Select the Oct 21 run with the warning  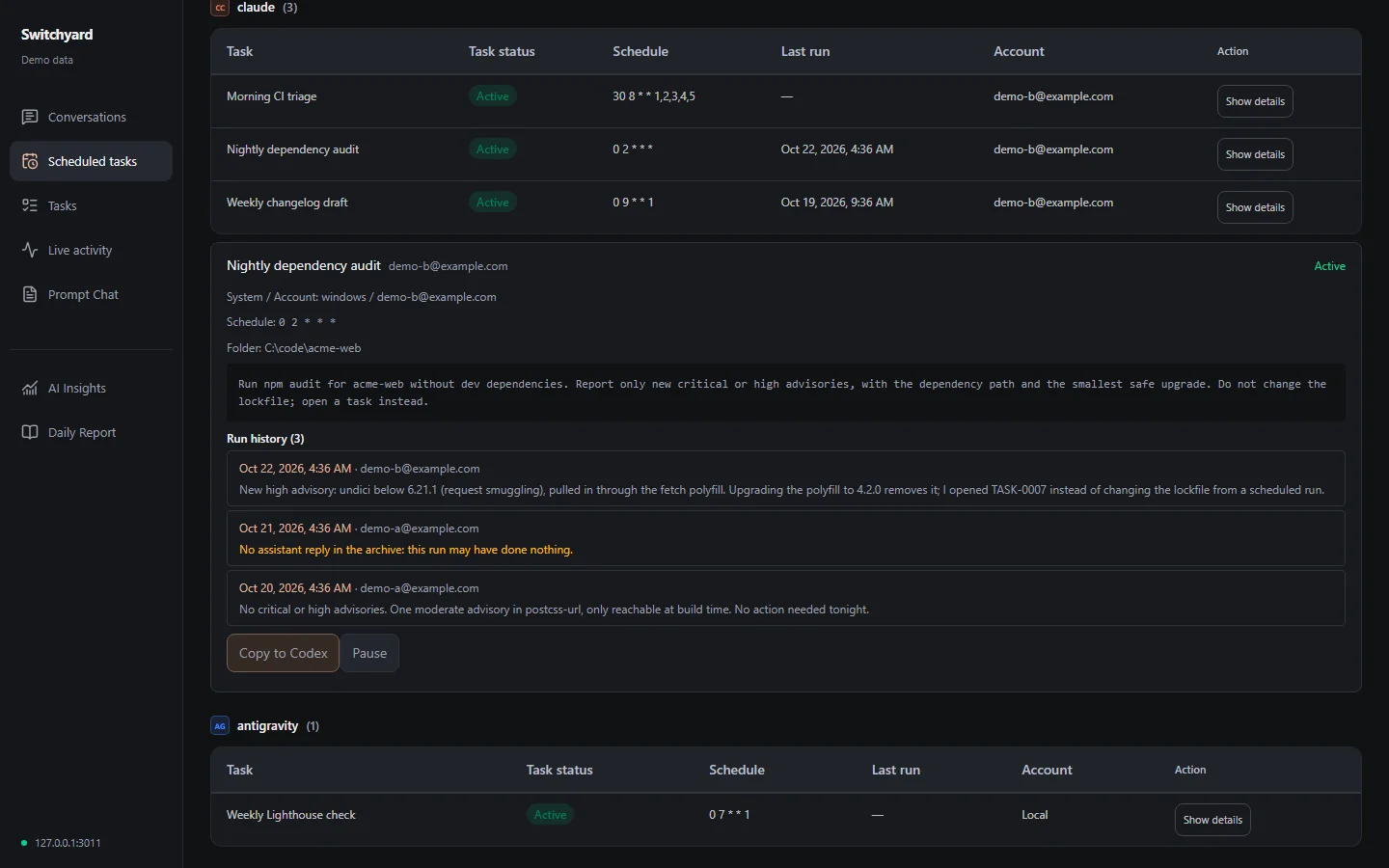[786, 538]
